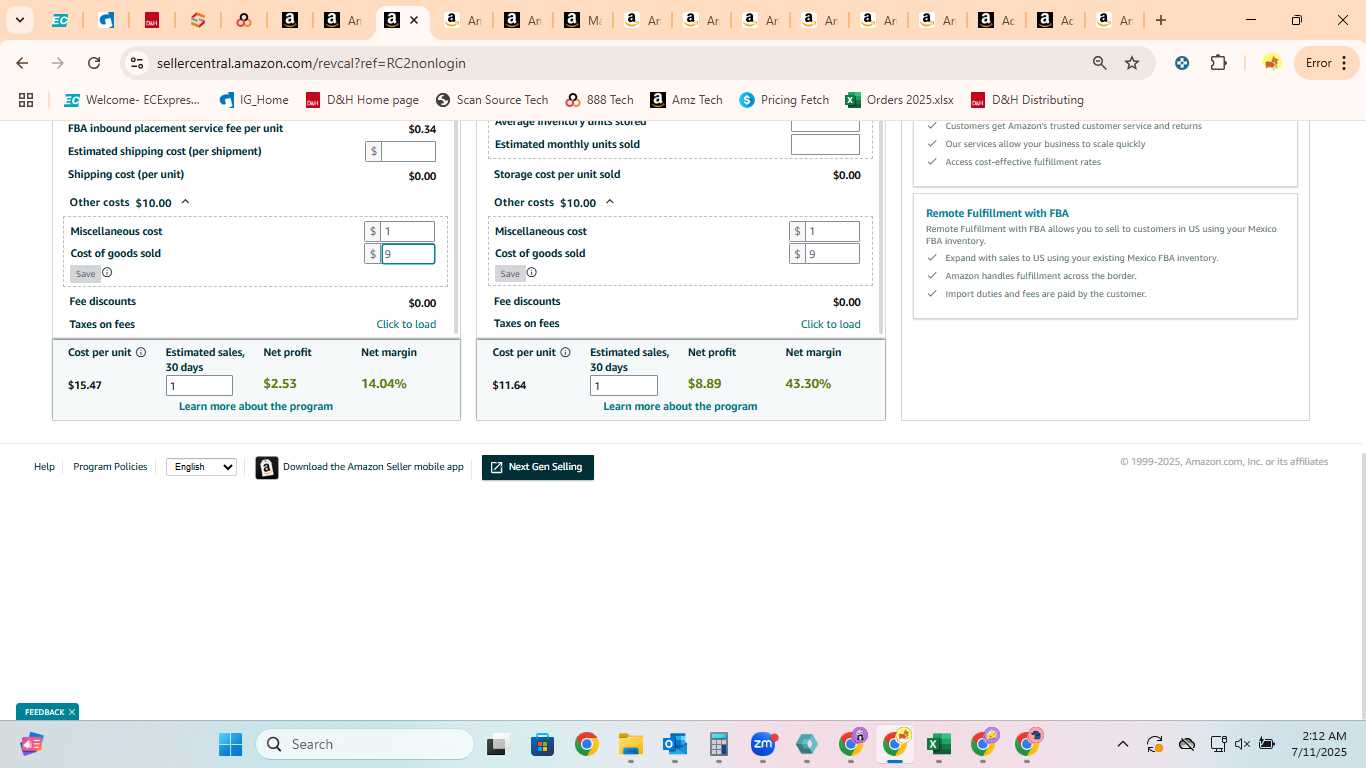Viewport: 1366px width, 768px height.
Task: Click the Next Gen Selling button
Action: 538,467
